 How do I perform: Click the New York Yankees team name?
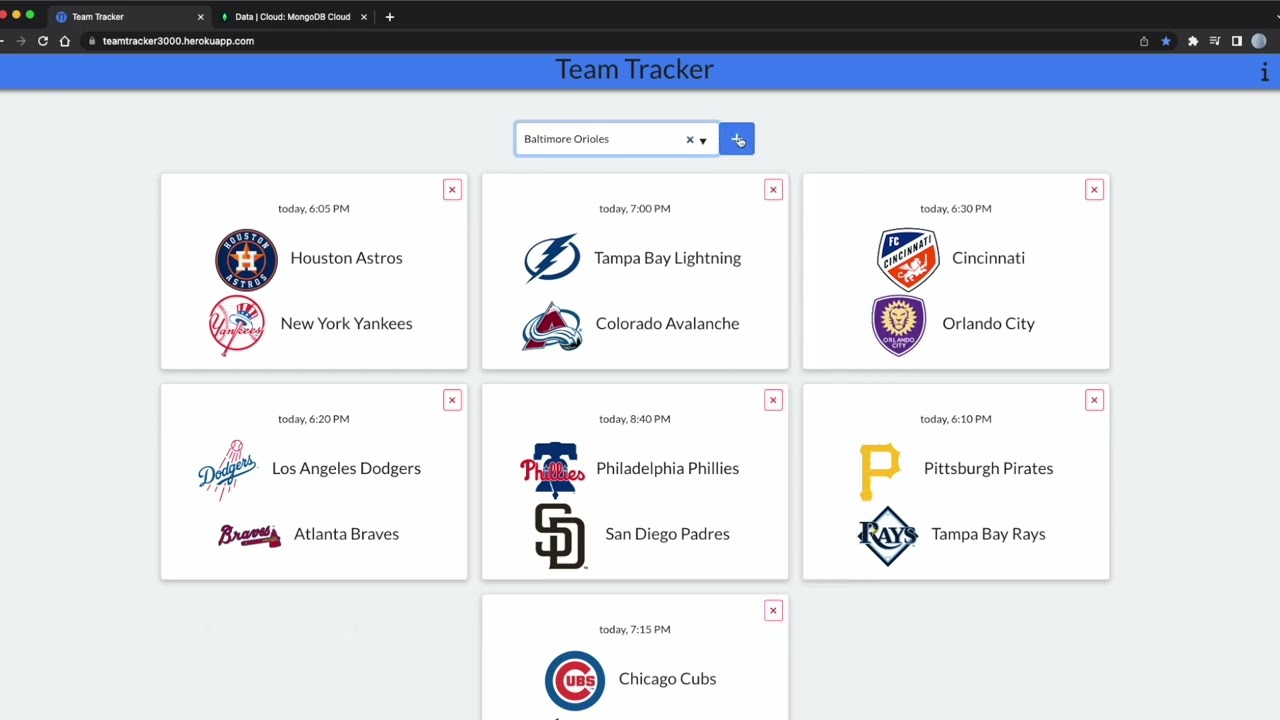(x=346, y=324)
